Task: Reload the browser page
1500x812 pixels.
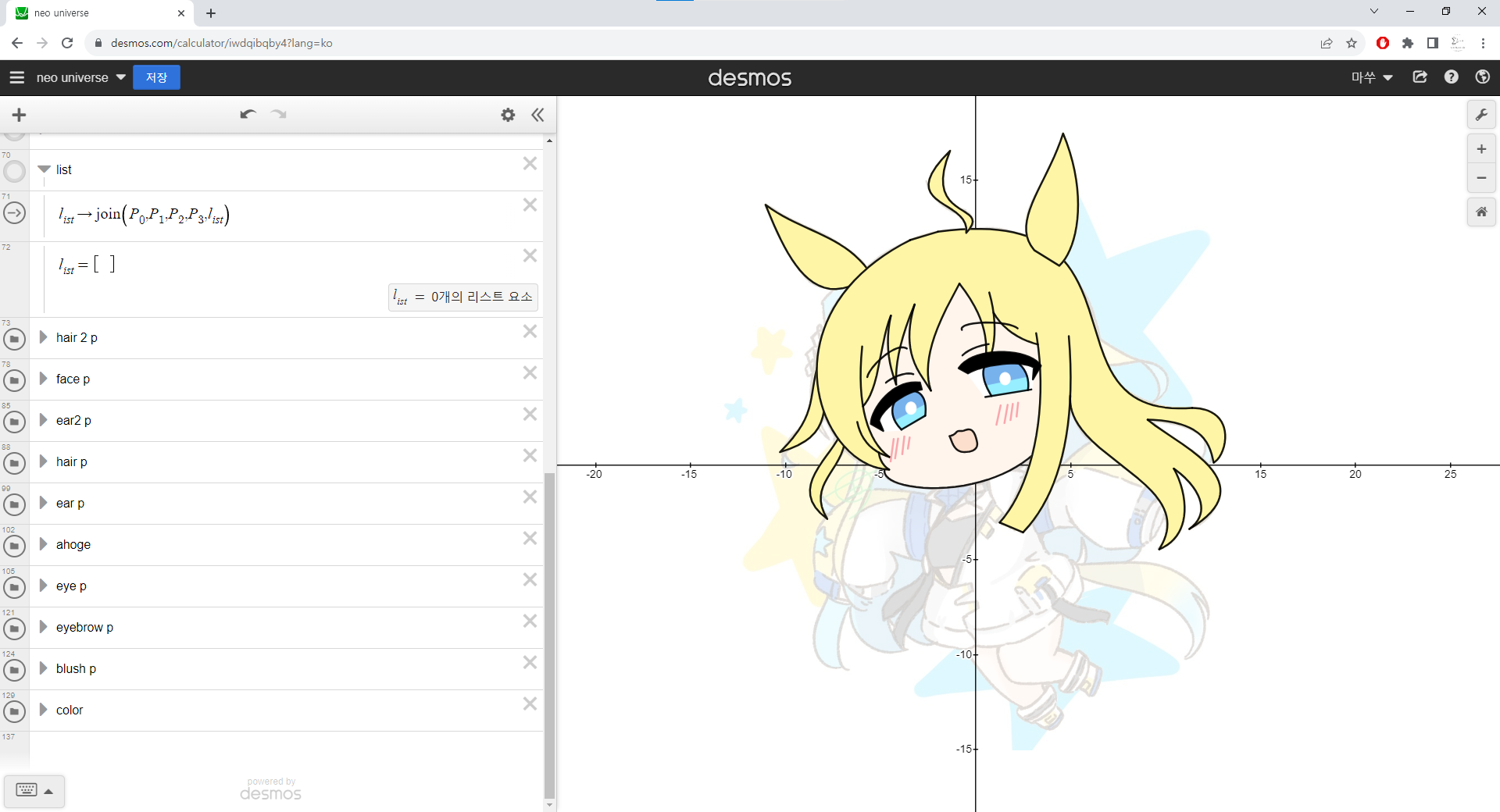Action: coord(67,43)
